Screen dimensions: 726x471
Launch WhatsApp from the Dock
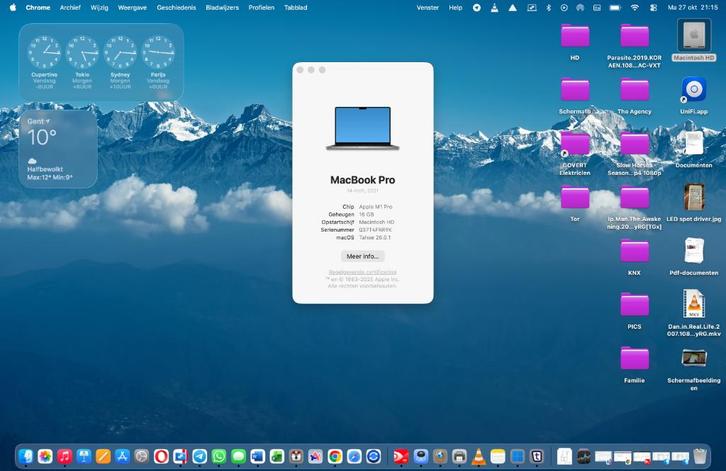[219, 456]
